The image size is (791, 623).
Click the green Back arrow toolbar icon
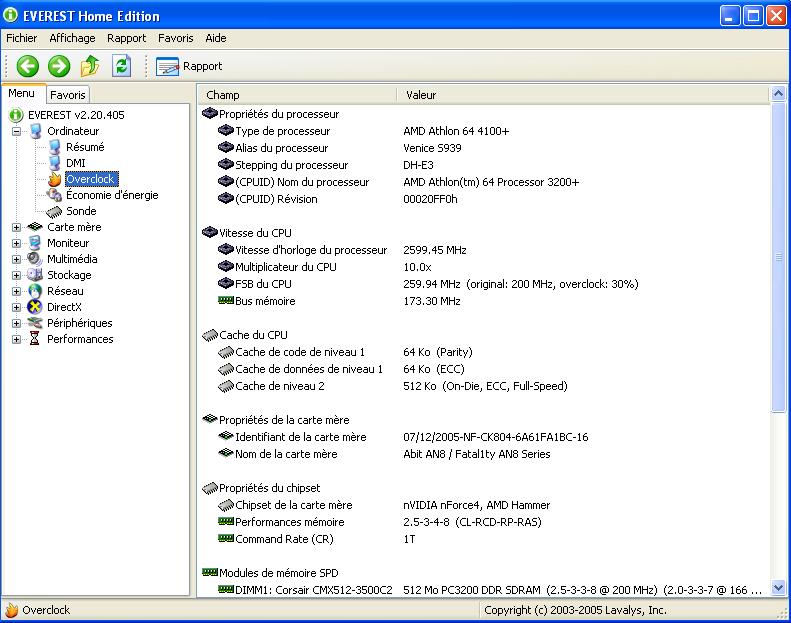(28, 66)
